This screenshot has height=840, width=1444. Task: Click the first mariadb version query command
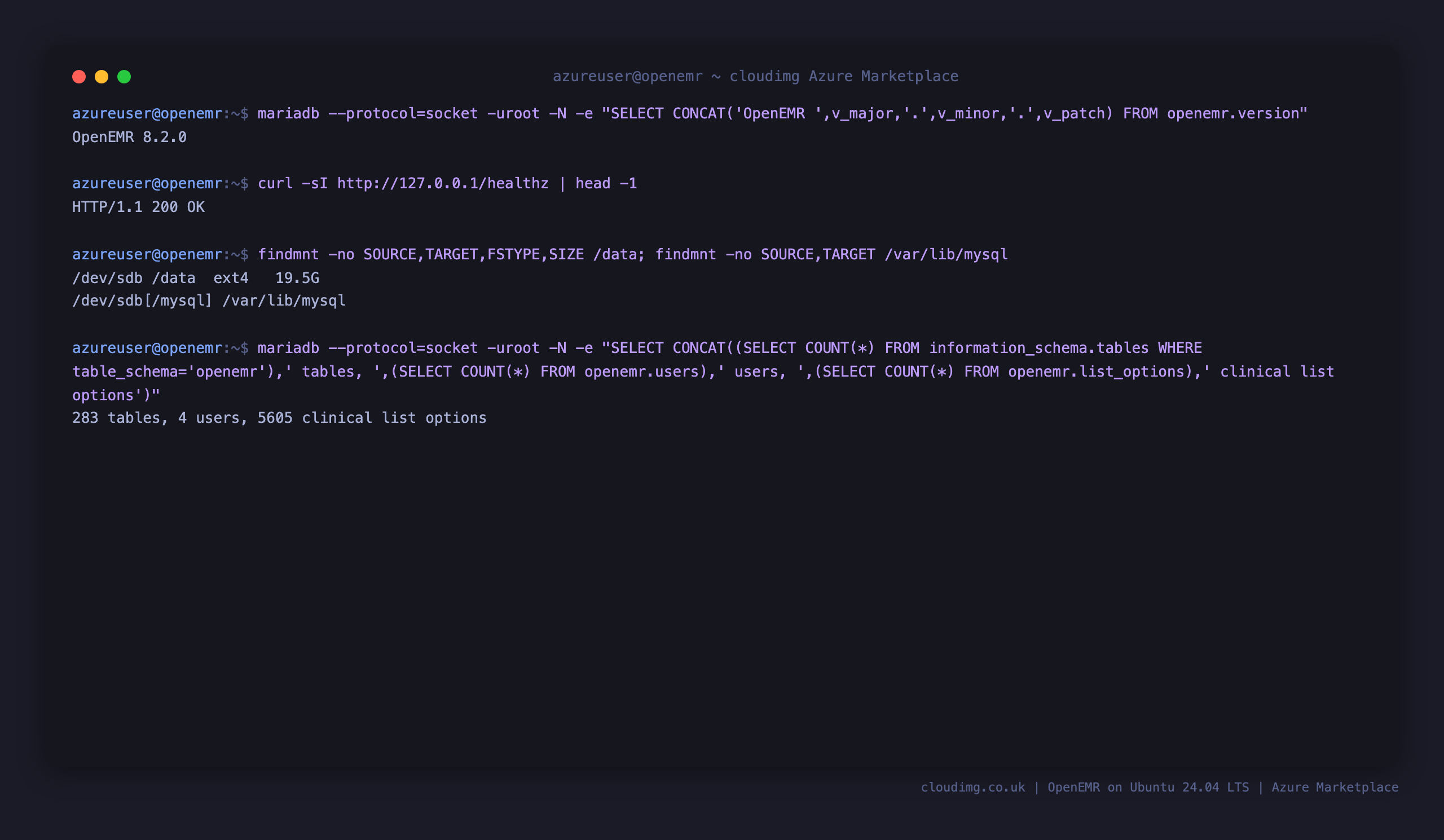[x=782, y=113]
